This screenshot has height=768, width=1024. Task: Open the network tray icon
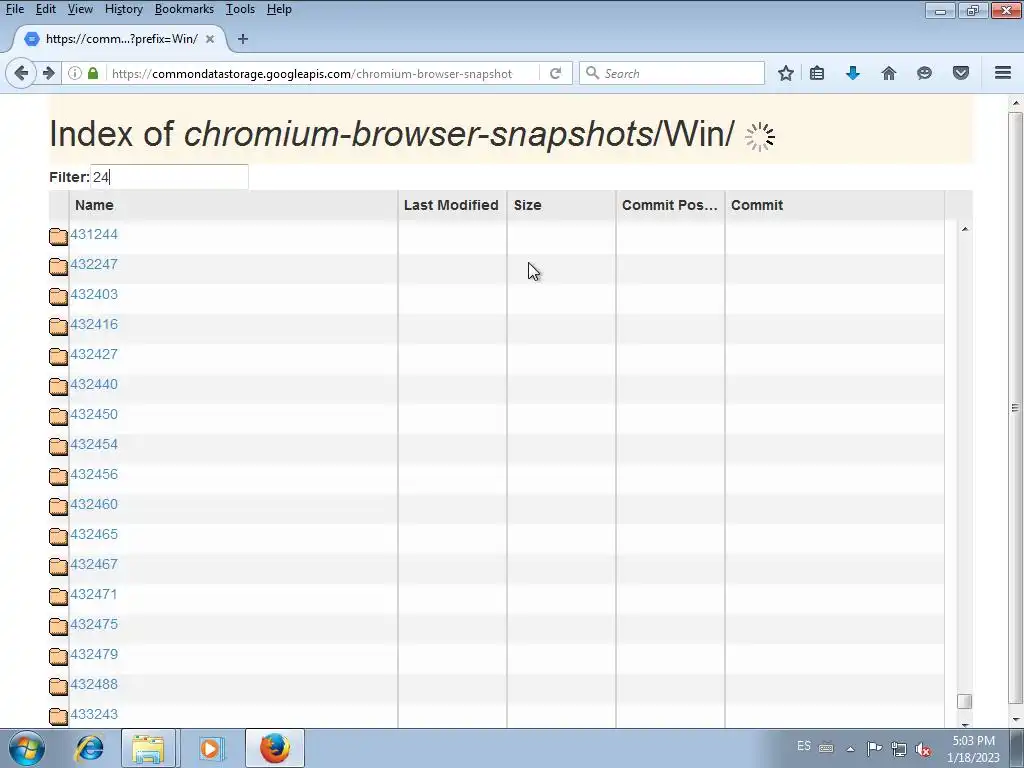899,749
